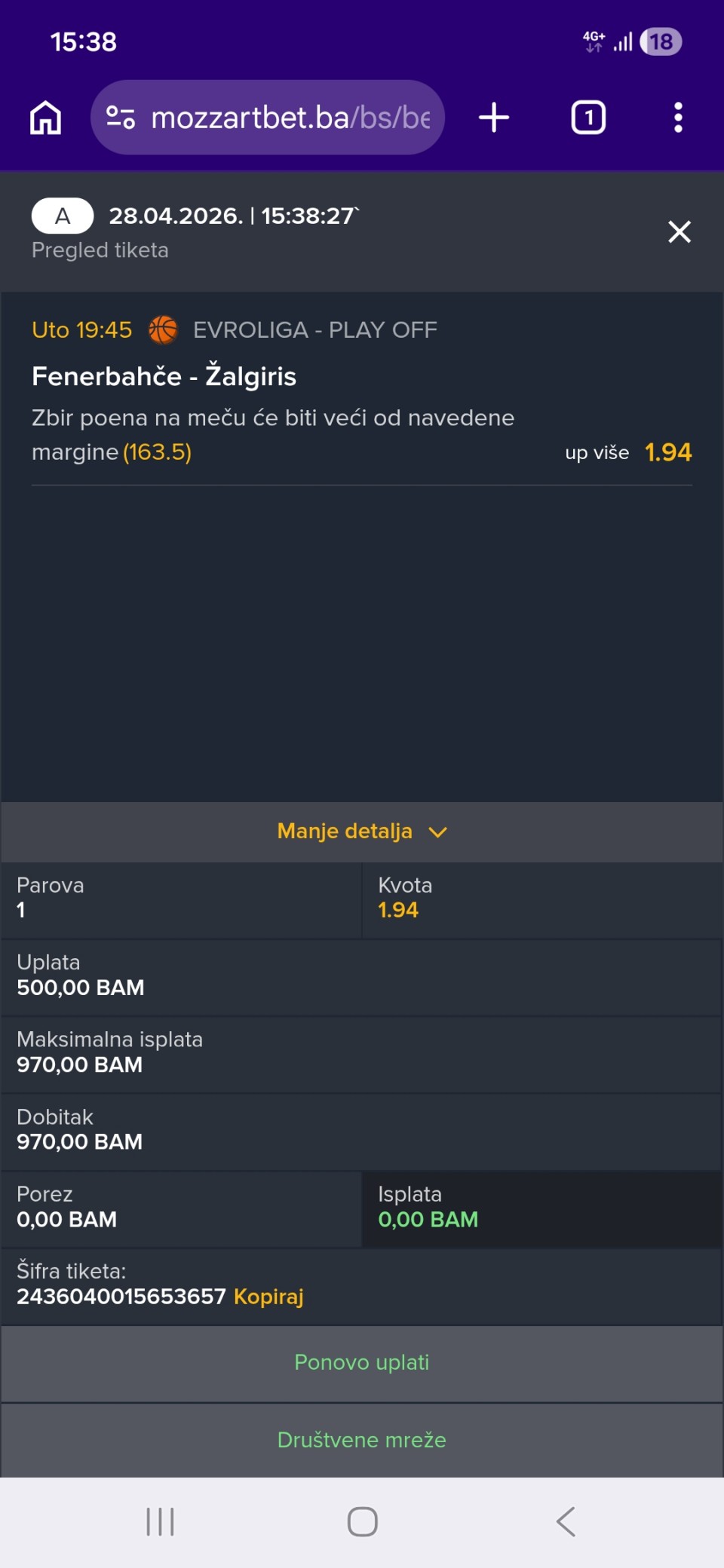724x1568 pixels.
Task: Click the mozzartbet.ba address bar
Action: (x=290, y=118)
